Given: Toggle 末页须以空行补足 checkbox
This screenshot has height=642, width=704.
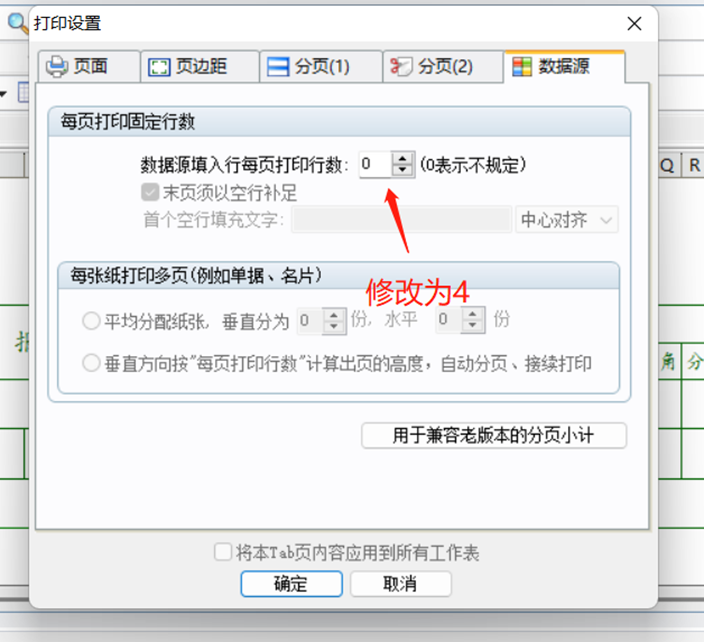Looking at the screenshot, I should click(150, 192).
